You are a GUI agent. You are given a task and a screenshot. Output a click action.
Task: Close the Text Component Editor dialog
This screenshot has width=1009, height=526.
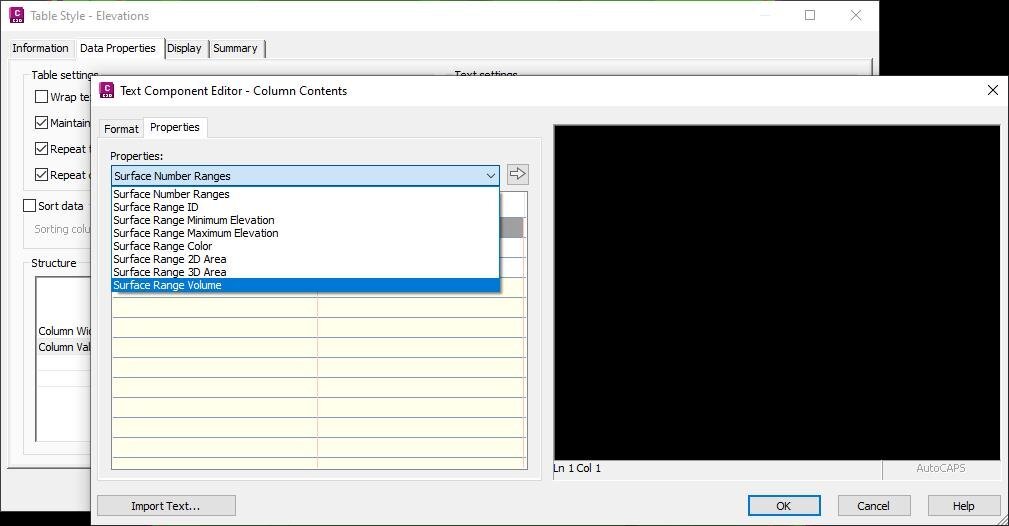pos(992,90)
